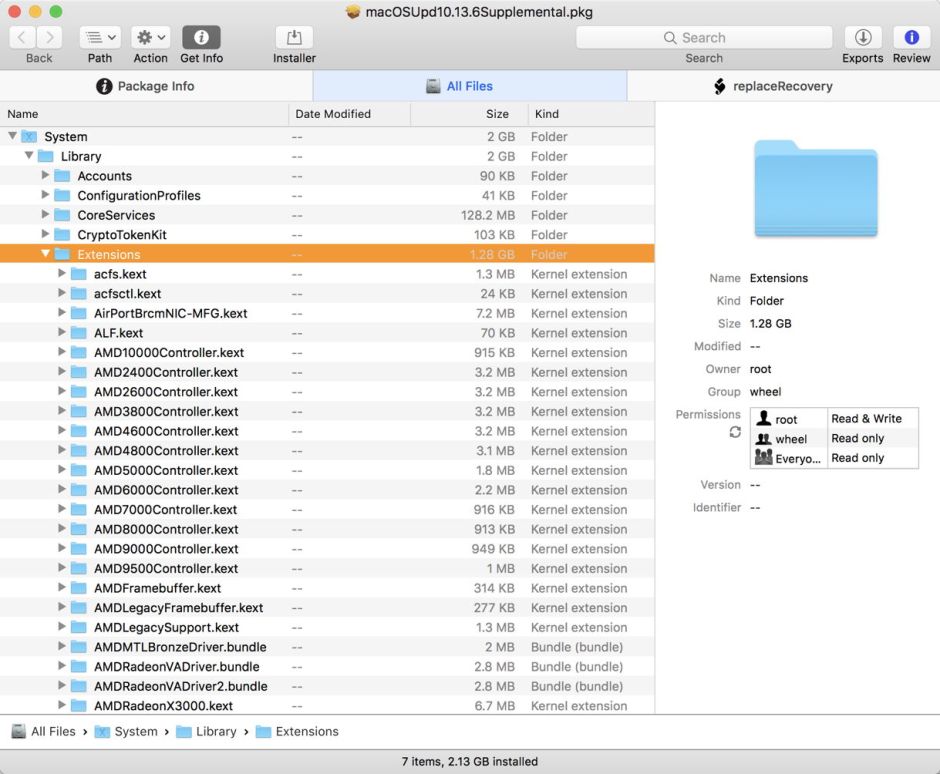Image resolution: width=940 pixels, height=774 pixels.
Task: Expand the CoreServices folder triangle
Action: [45, 215]
